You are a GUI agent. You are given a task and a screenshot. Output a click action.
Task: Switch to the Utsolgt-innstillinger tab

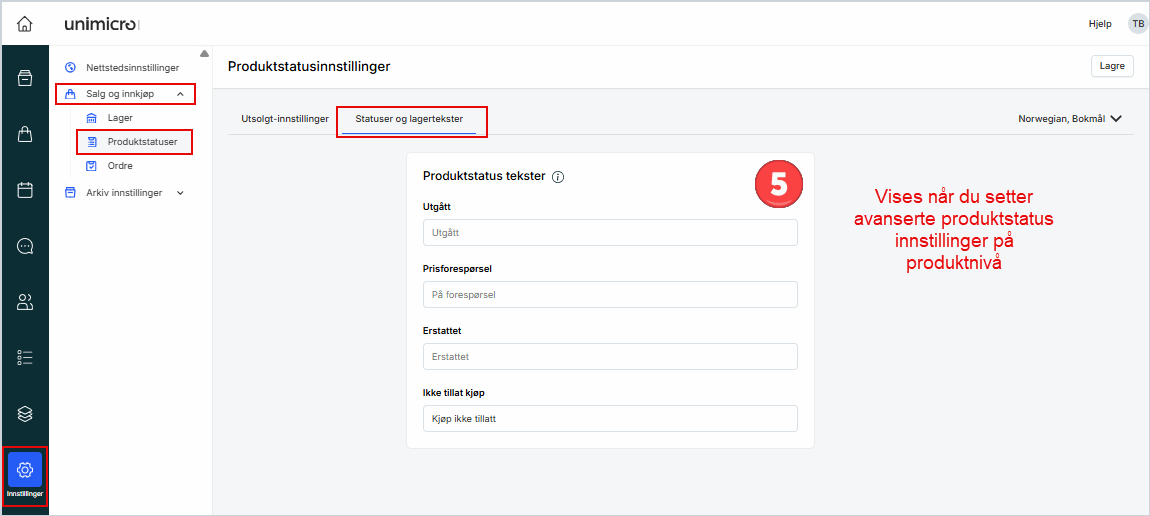285,119
